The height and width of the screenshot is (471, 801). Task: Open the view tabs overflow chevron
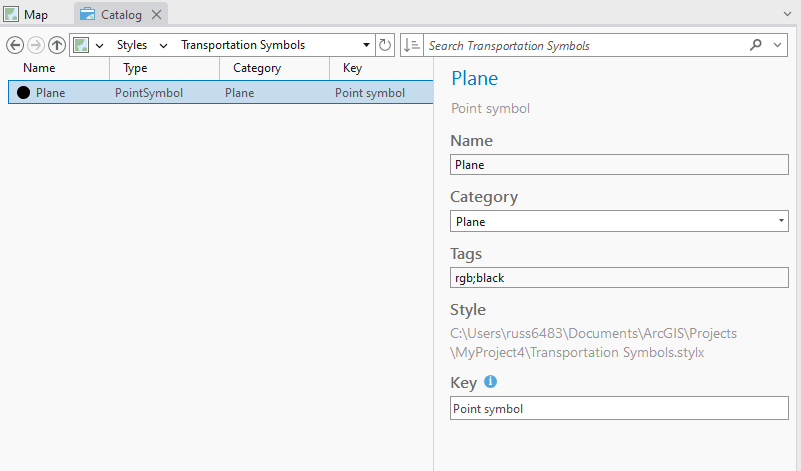pyautogui.click(x=787, y=15)
